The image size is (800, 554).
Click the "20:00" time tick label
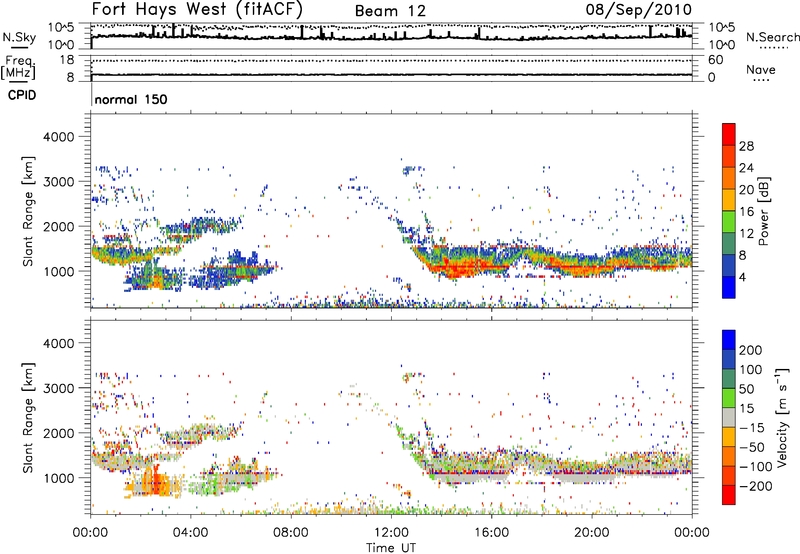pos(592,533)
